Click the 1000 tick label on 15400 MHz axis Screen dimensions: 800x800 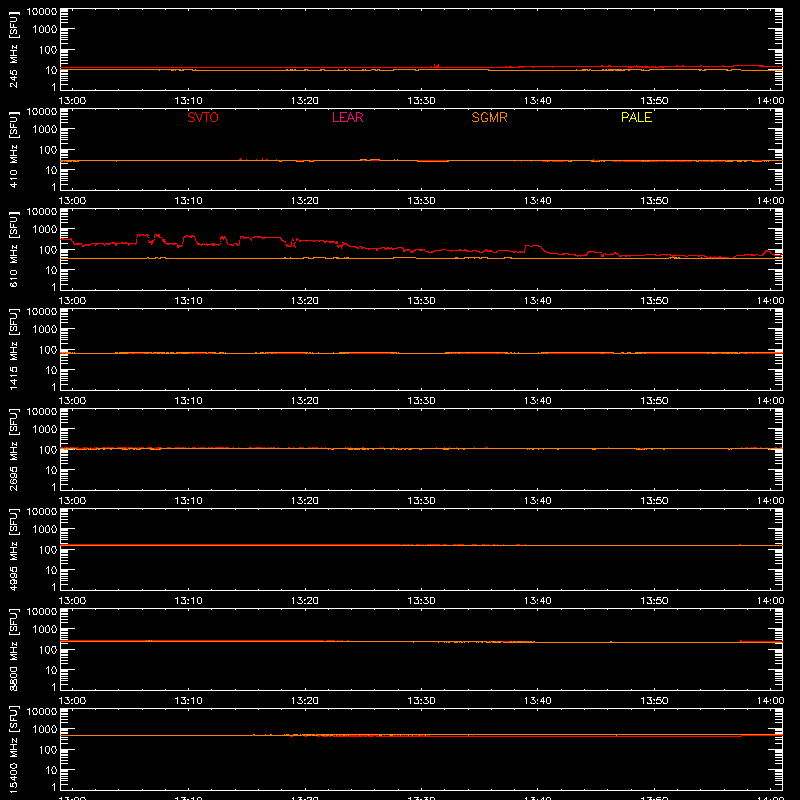click(45, 730)
